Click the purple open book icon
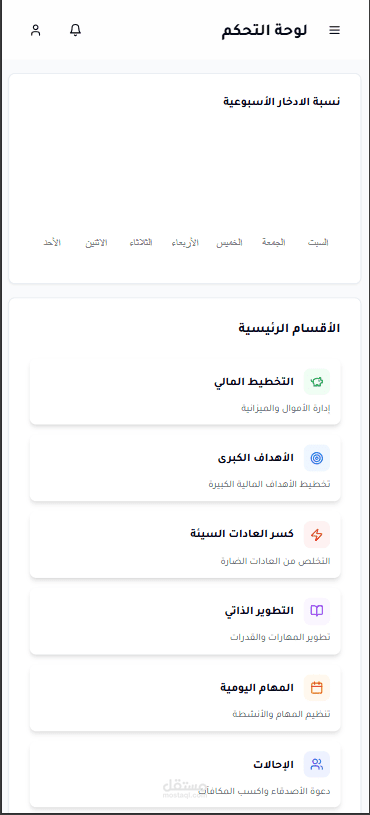Viewport: 370px width, 815px height. coord(317,611)
